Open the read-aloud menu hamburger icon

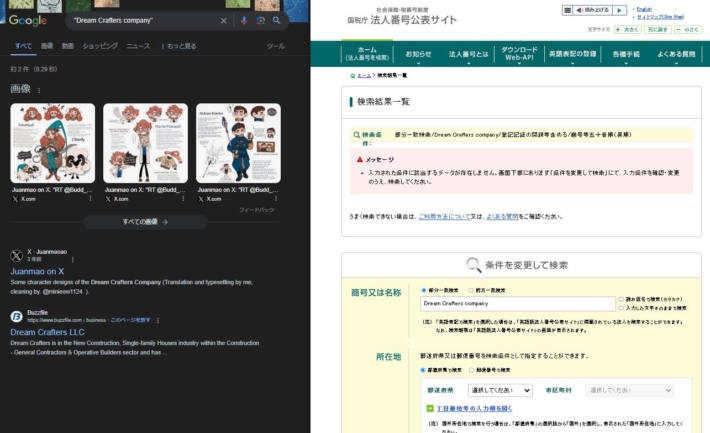567,10
